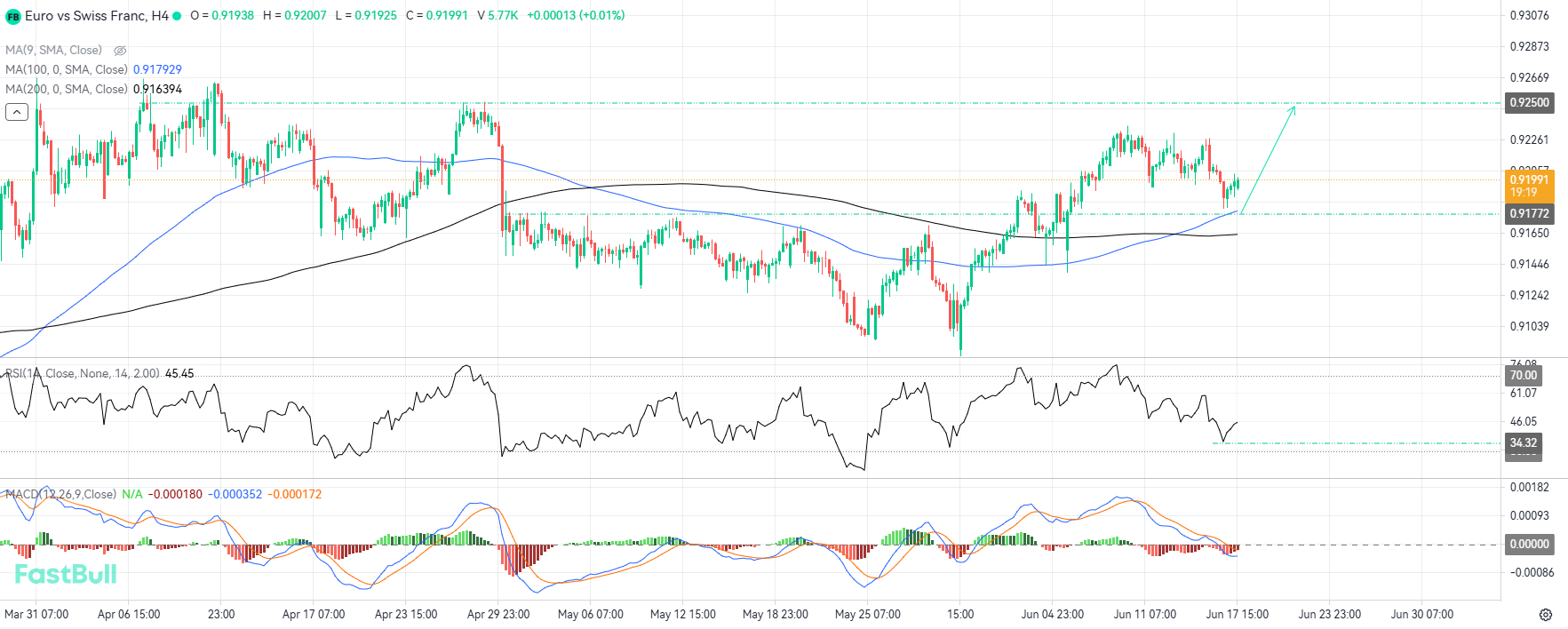Click the 0.93076 price axis label
Viewport: 1568px width, 629px height.
coord(1530,16)
